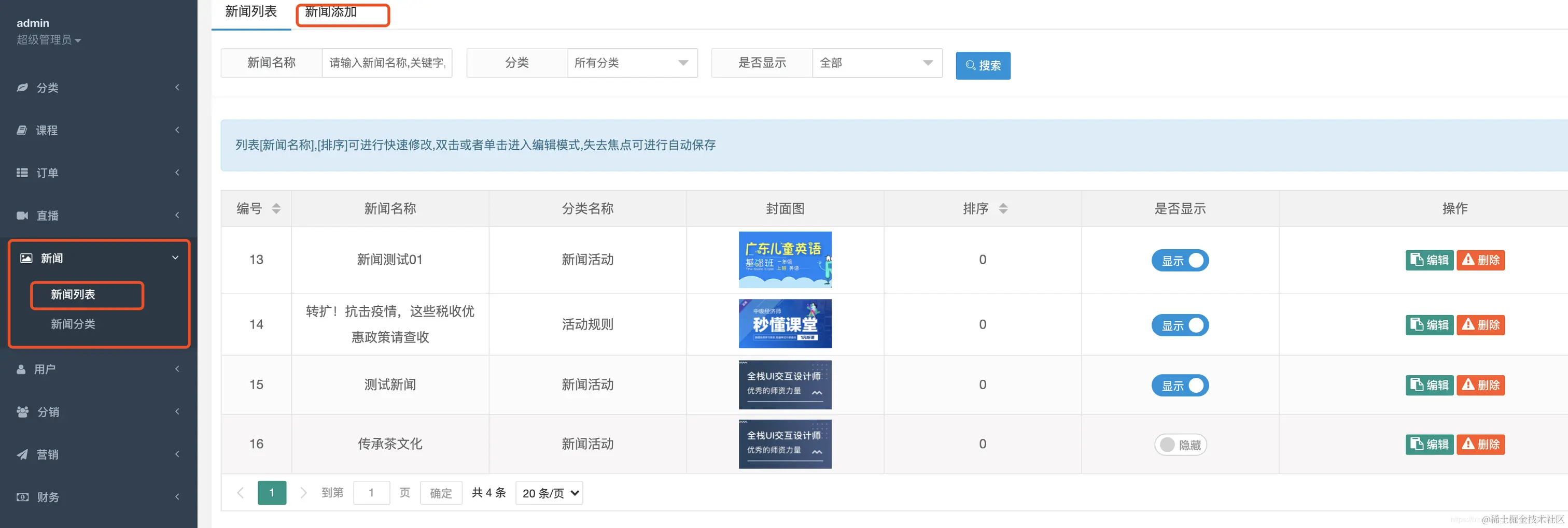Focus the 到第 page number input
The image size is (1568, 528).
[x=371, y=493]
